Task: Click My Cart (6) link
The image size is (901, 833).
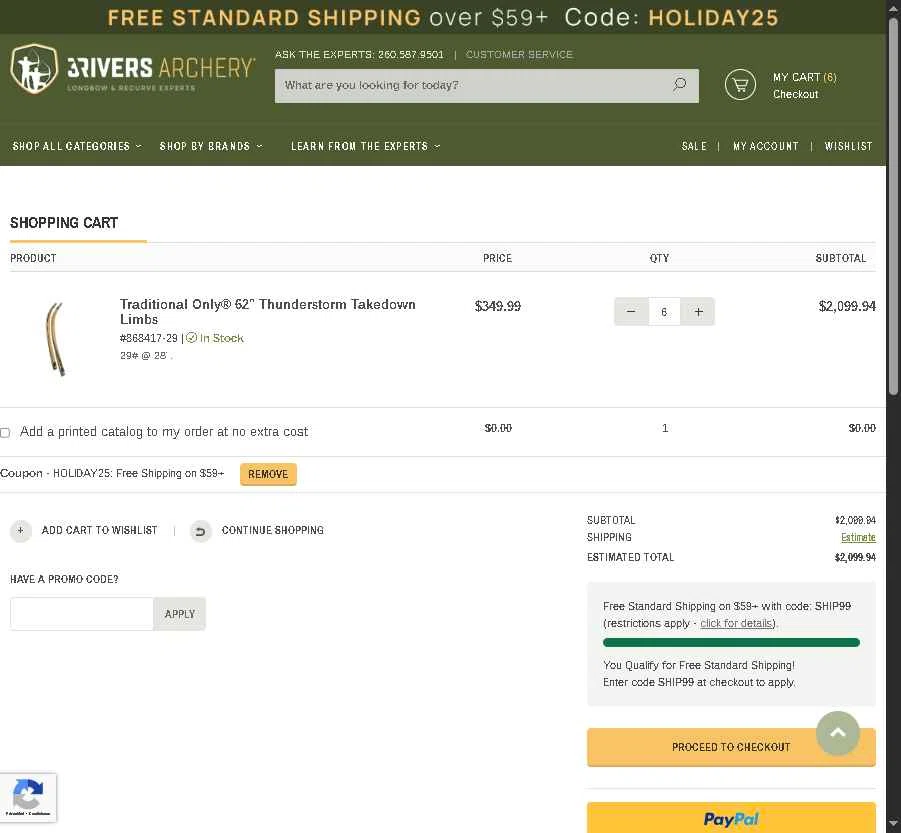Action: [804, 77]
